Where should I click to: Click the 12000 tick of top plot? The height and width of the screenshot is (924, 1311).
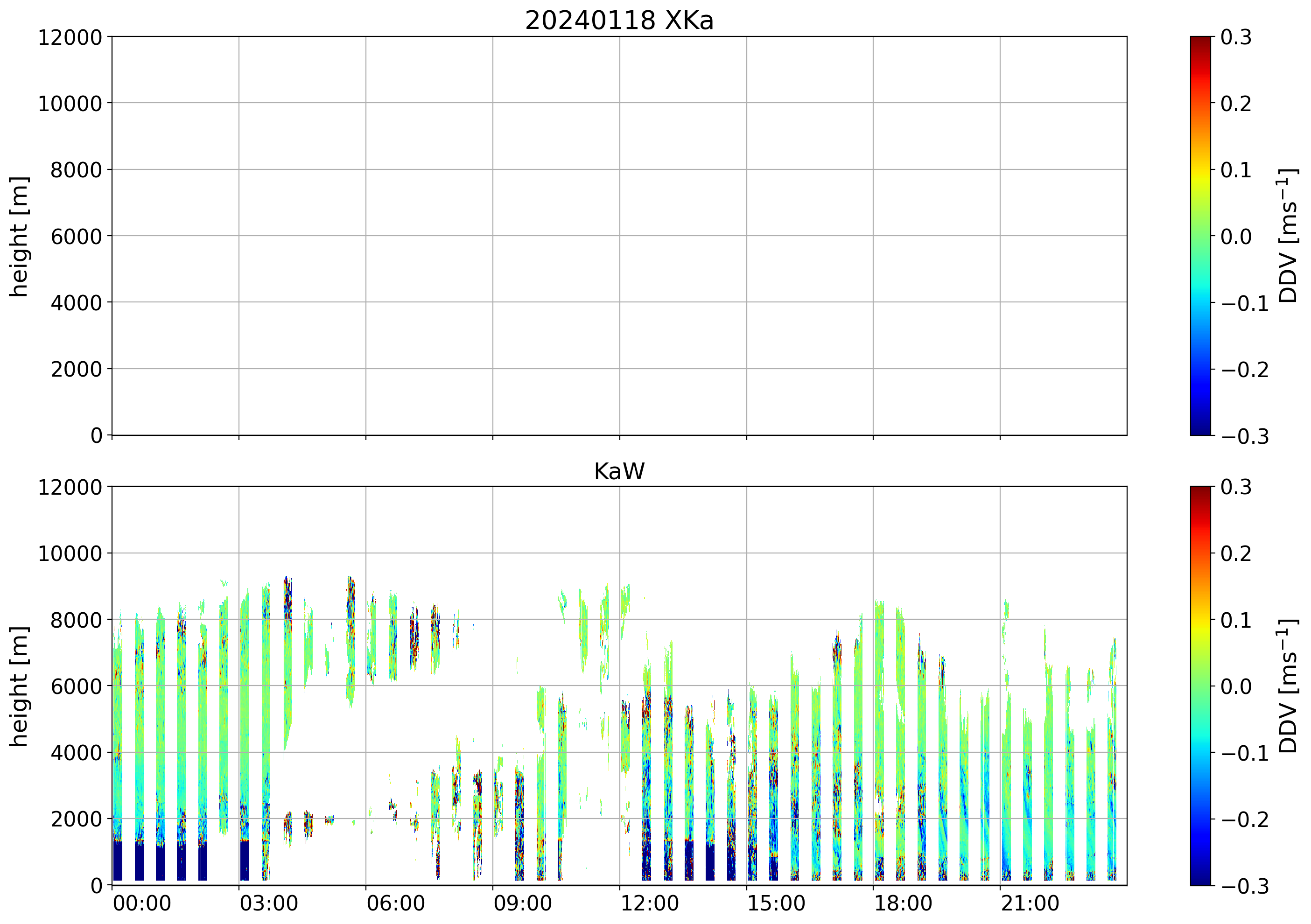pyautogui.click(x=70, y=38)
